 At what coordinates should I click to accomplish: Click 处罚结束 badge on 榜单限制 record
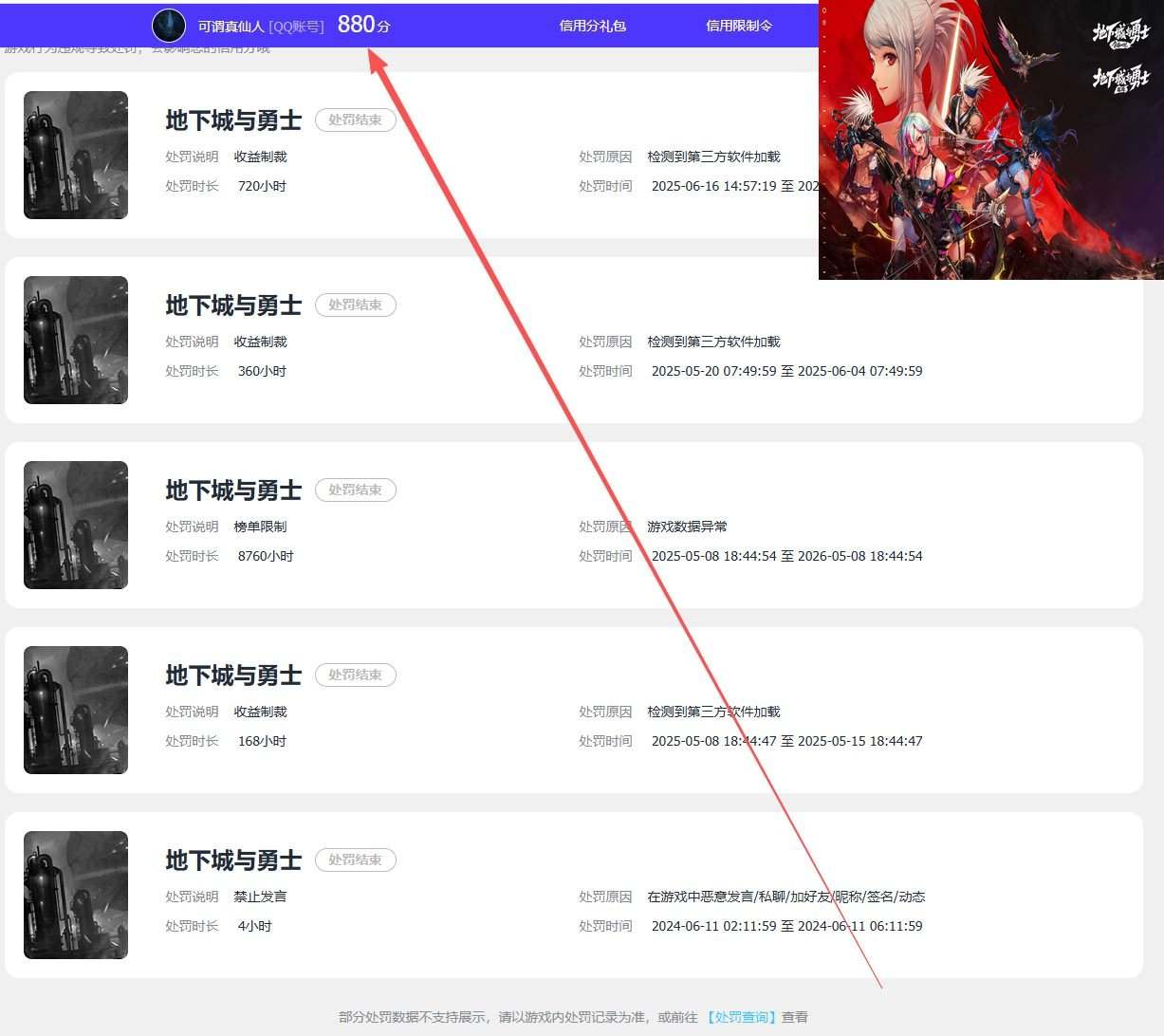tap(356, 490)
